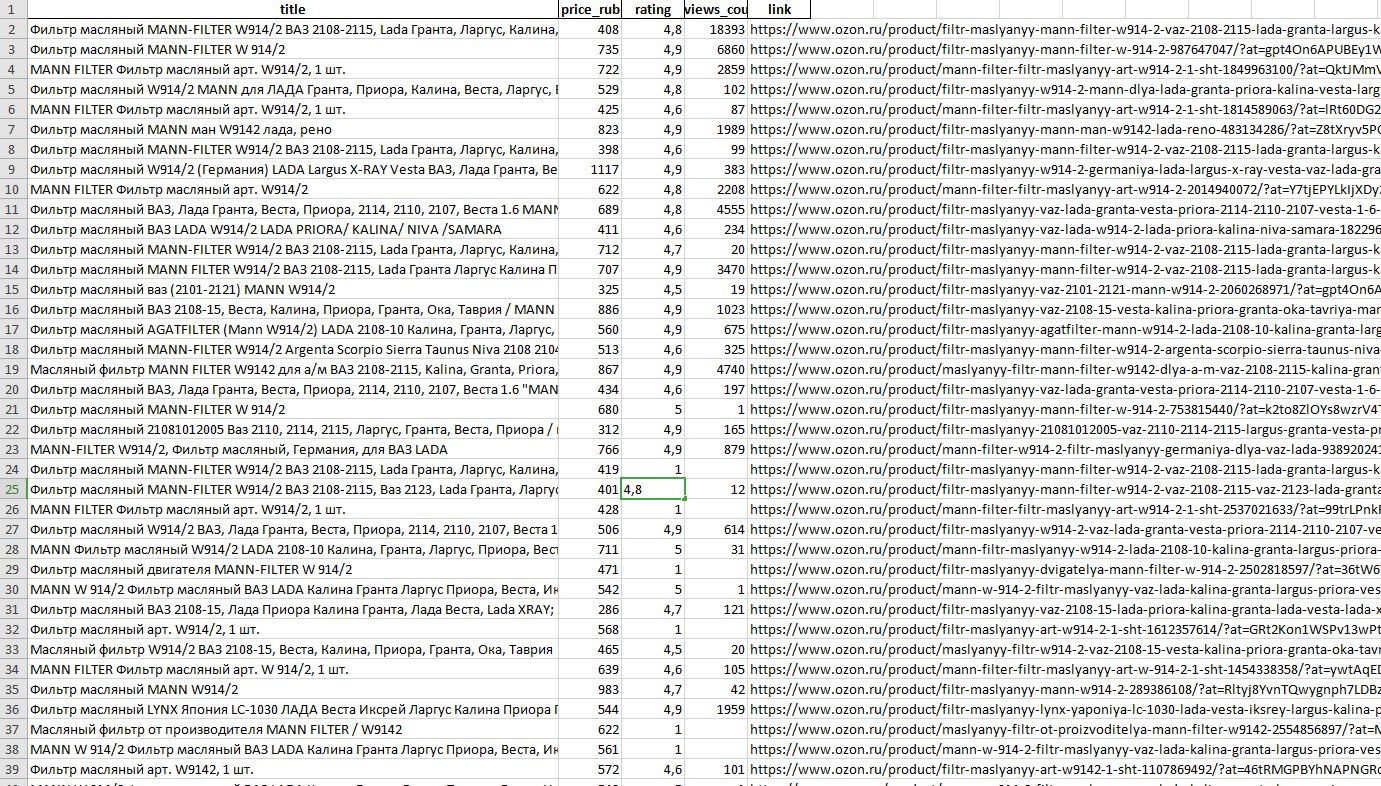Select price cell 823
The image size is (1381, 786).
[x=590, y=129]
